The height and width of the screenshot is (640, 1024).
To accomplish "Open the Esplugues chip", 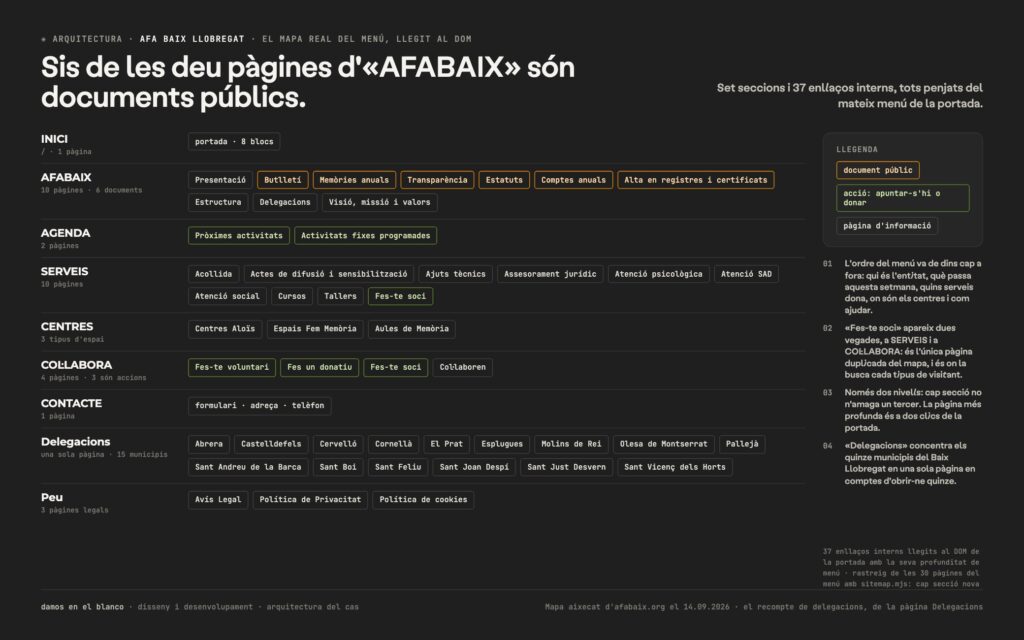I will [502, 445].
